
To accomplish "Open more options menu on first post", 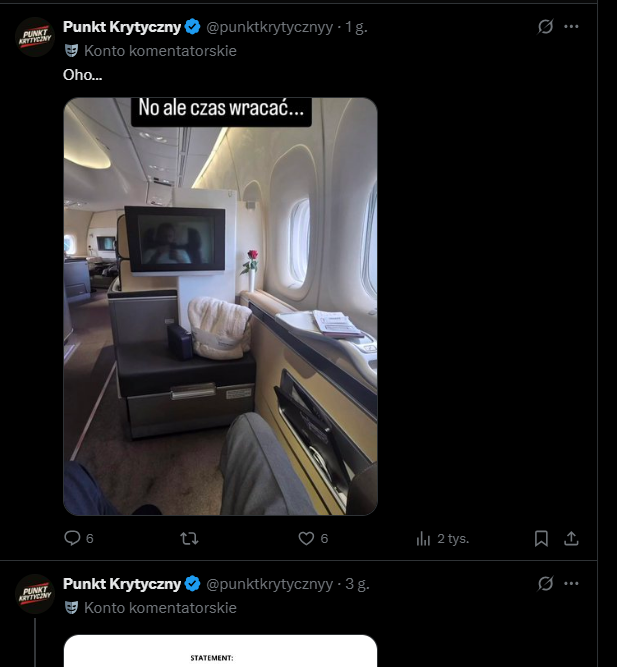I will tap(572, 27).
